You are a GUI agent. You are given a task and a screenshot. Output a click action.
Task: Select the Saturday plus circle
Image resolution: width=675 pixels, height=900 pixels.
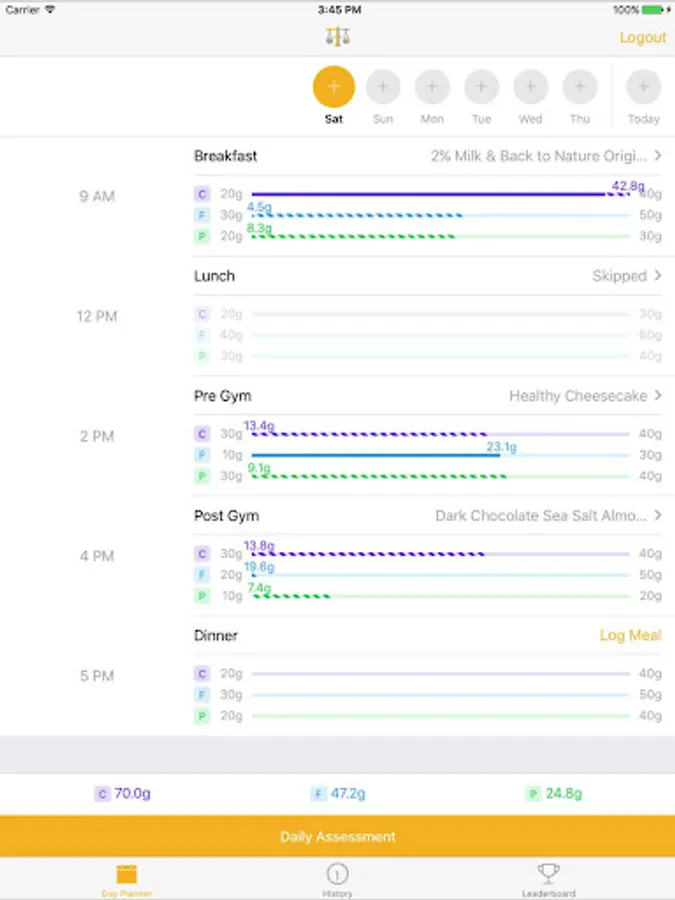click(334, 87)
